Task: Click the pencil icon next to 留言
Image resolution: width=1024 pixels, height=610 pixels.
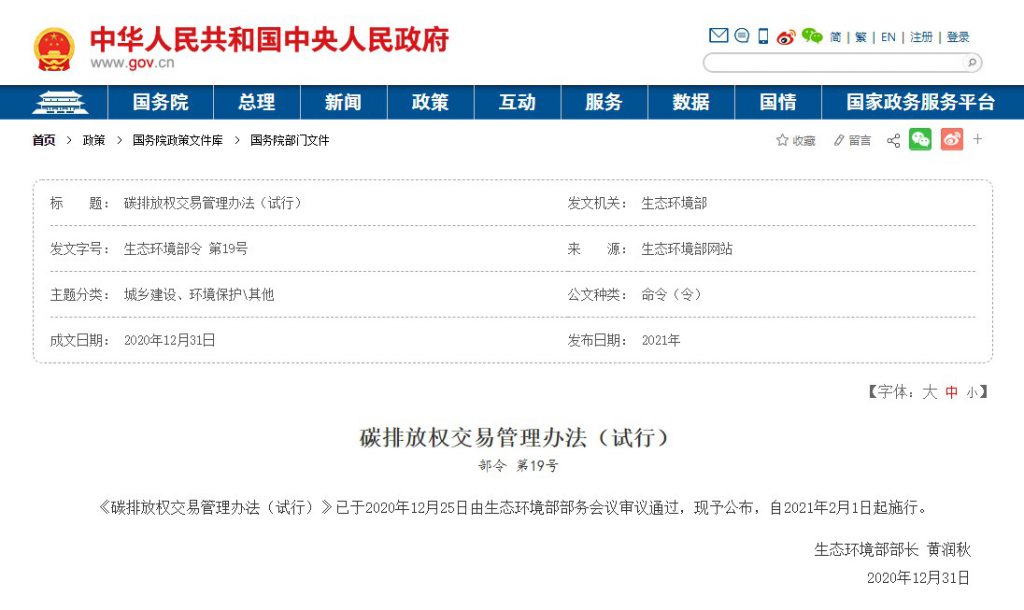Action: tap(837, 140)
